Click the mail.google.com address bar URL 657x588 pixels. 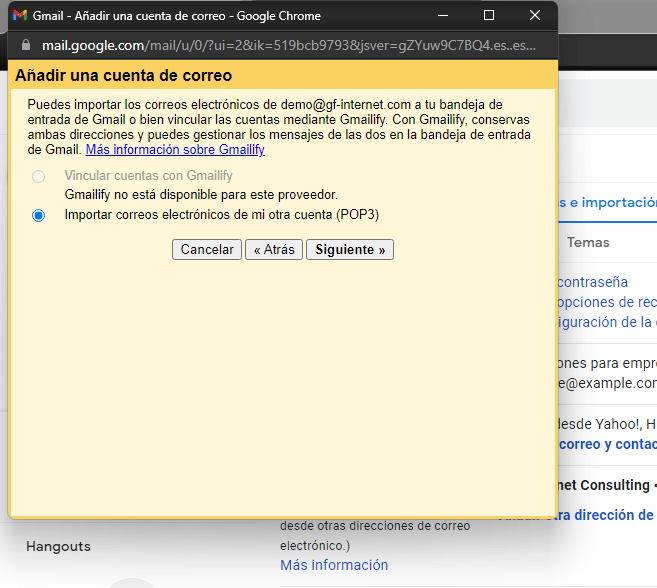click(289, 45)
